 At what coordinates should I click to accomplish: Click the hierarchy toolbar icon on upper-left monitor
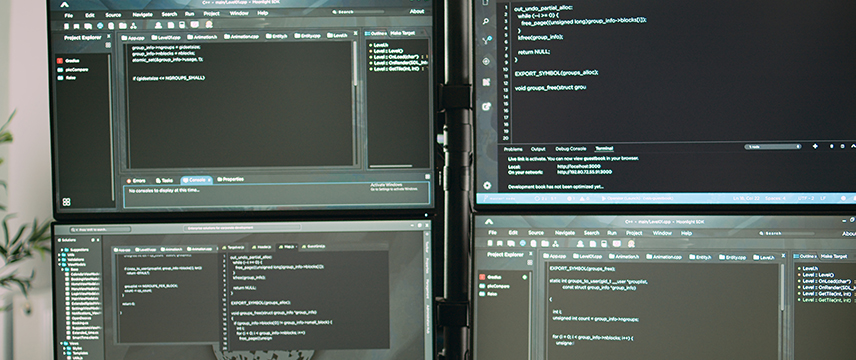(133, 25)
